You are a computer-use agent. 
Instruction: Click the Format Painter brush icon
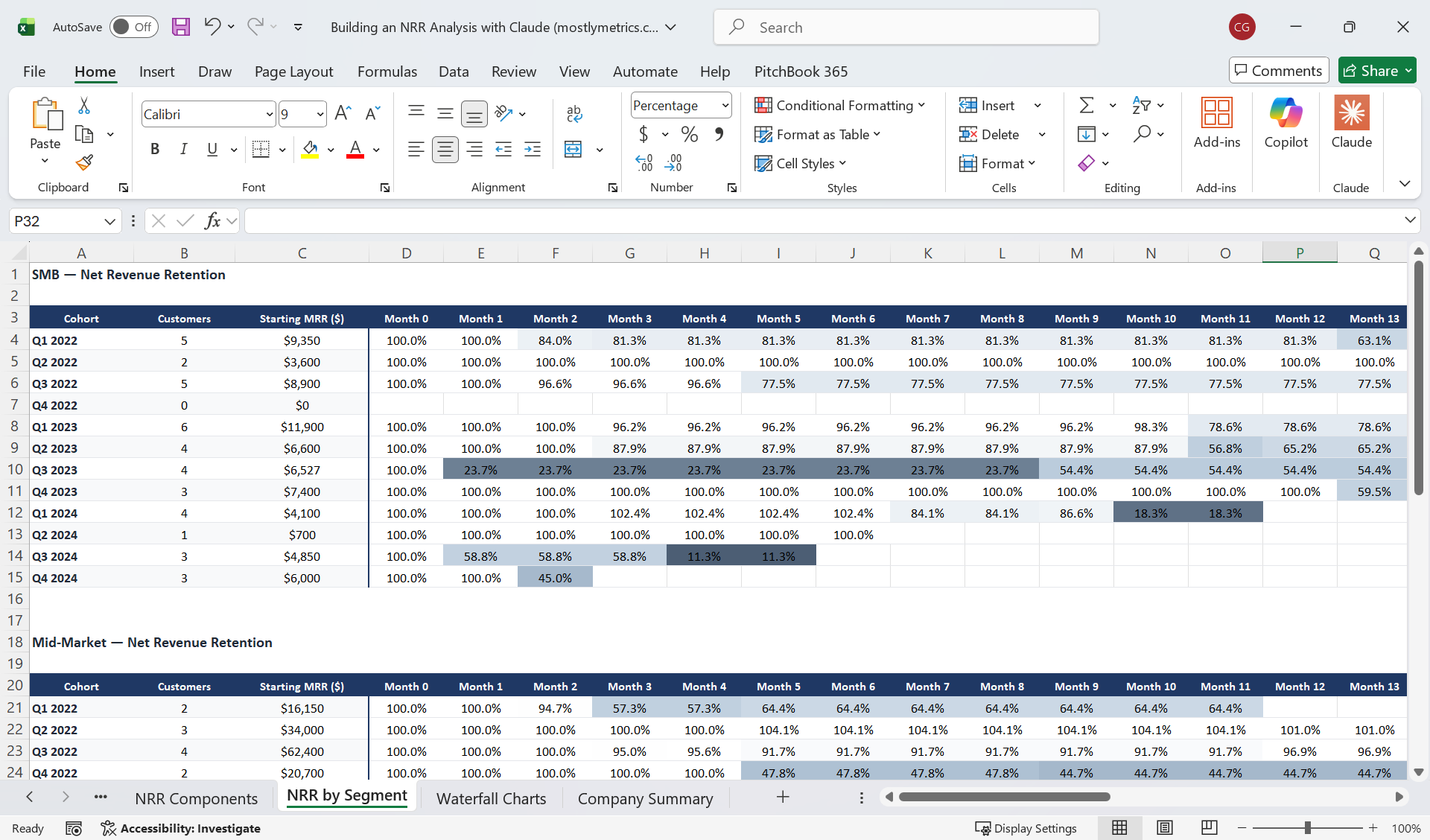point(84,162)
